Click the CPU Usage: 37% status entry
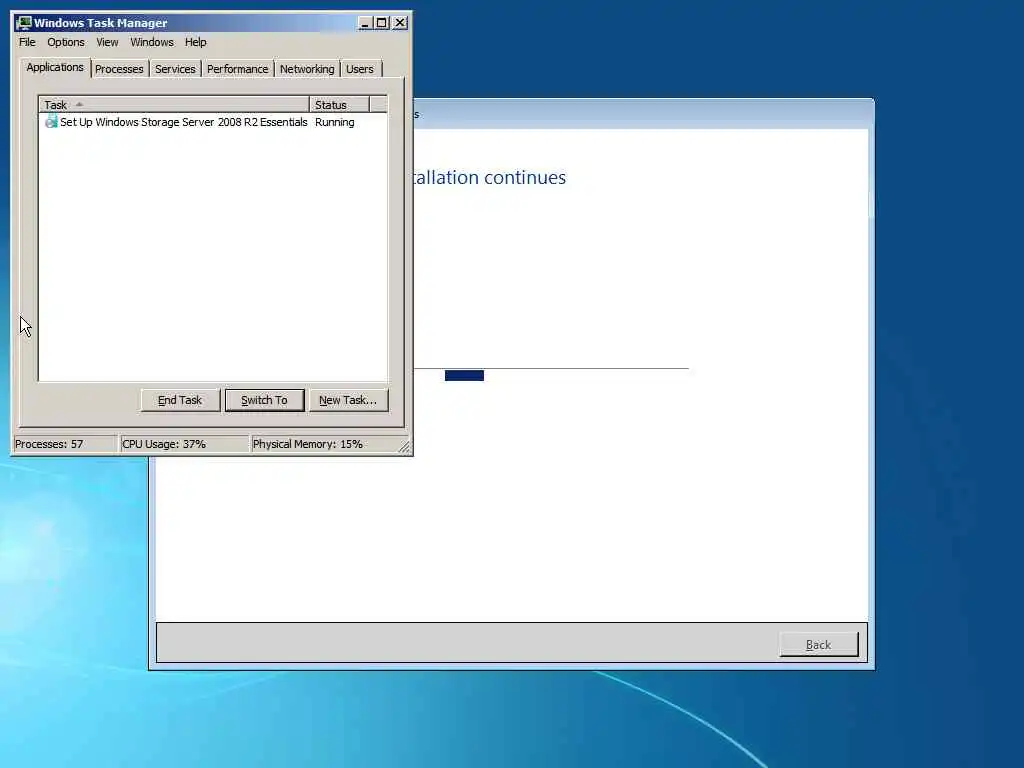Viewport: 1024px width, 768px height. (x=184, y=444)
